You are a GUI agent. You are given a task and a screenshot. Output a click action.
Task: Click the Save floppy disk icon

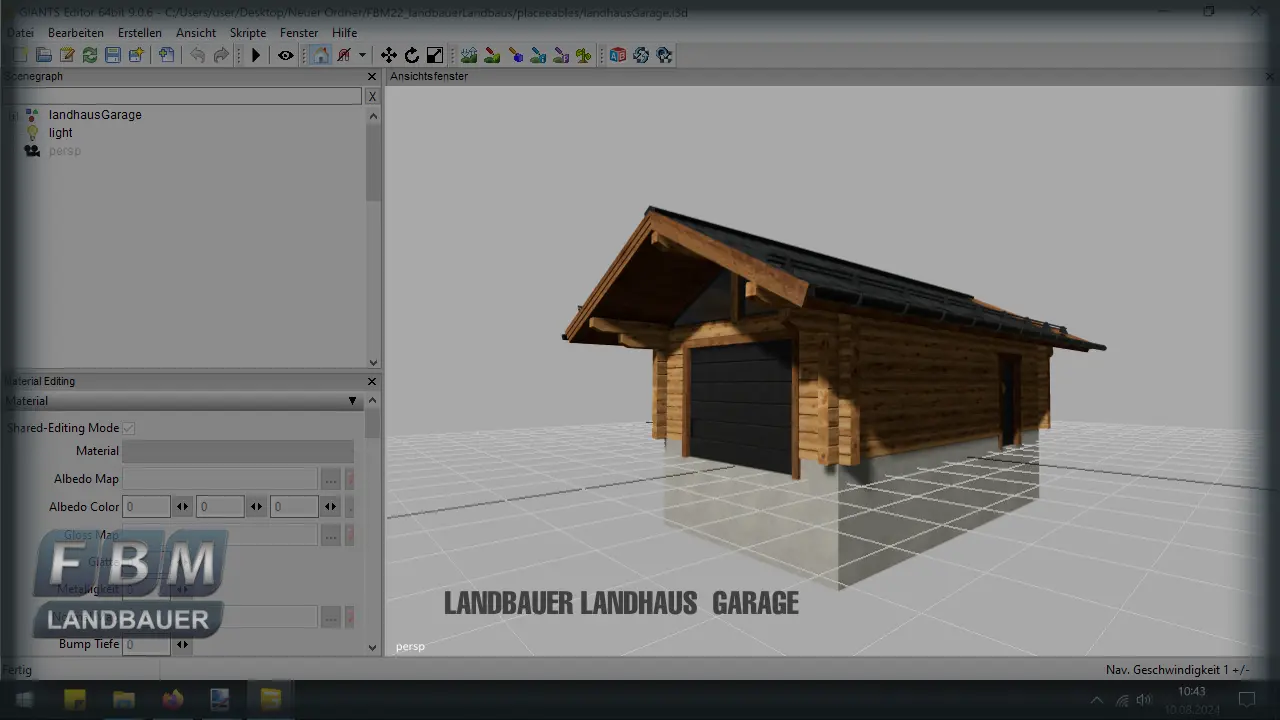pos(112,55)
